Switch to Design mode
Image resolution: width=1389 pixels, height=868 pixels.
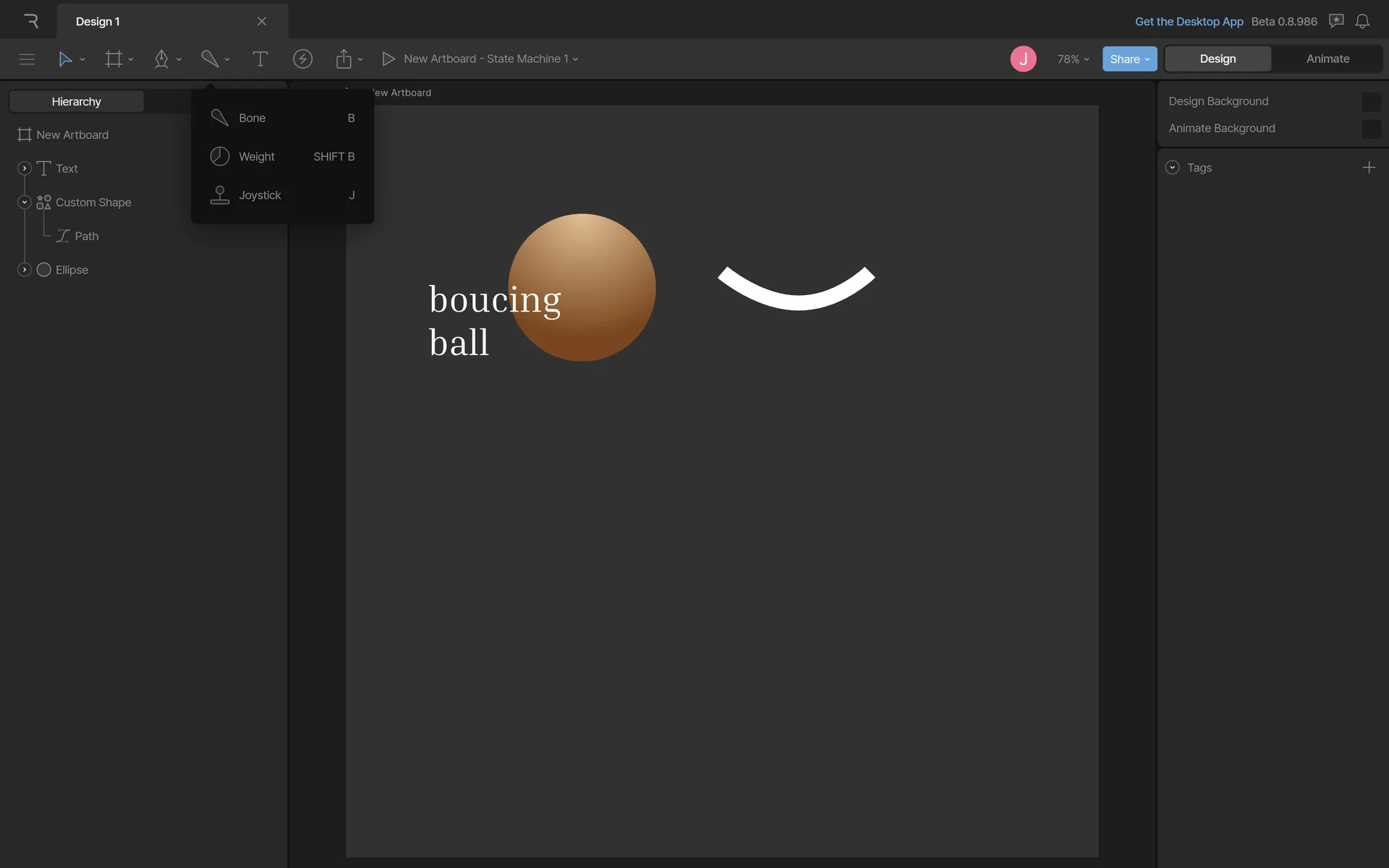(x=1218, y=59)
